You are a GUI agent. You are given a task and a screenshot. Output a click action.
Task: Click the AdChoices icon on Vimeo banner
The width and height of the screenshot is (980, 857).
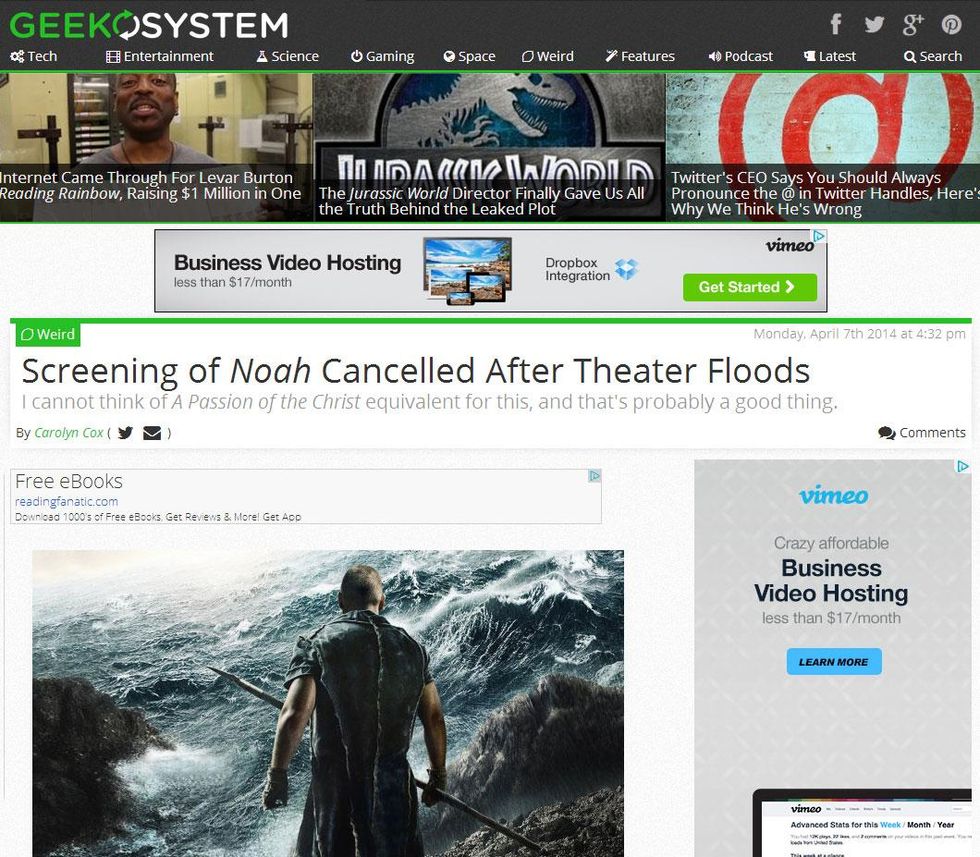tap(819, 237)
